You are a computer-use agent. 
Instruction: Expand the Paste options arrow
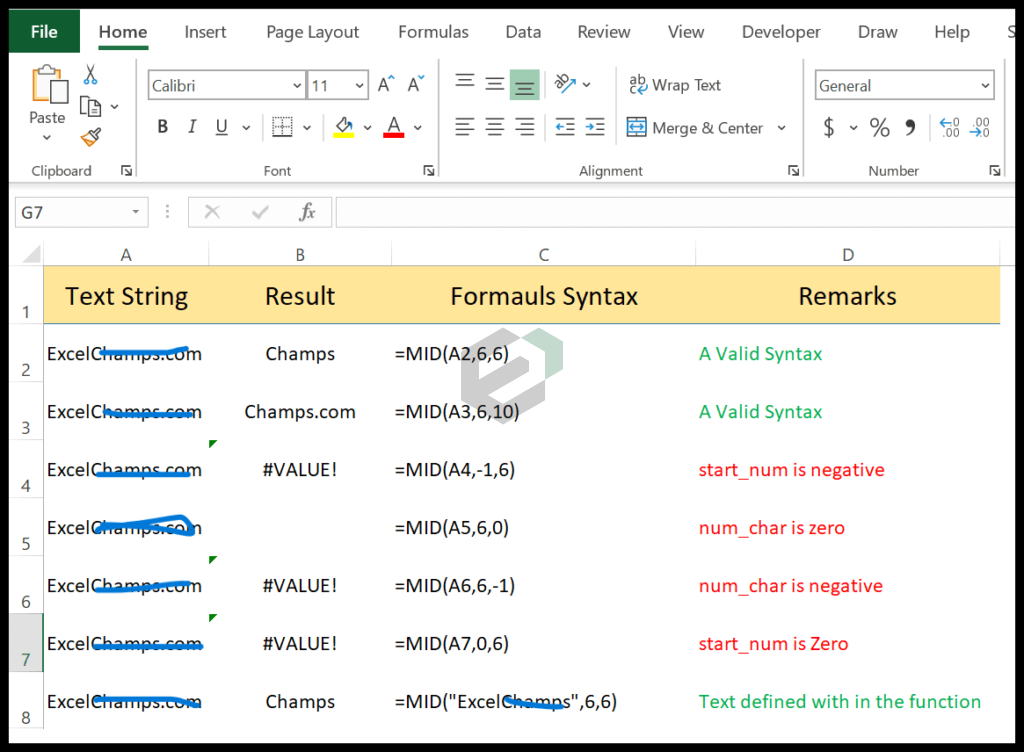46,138
